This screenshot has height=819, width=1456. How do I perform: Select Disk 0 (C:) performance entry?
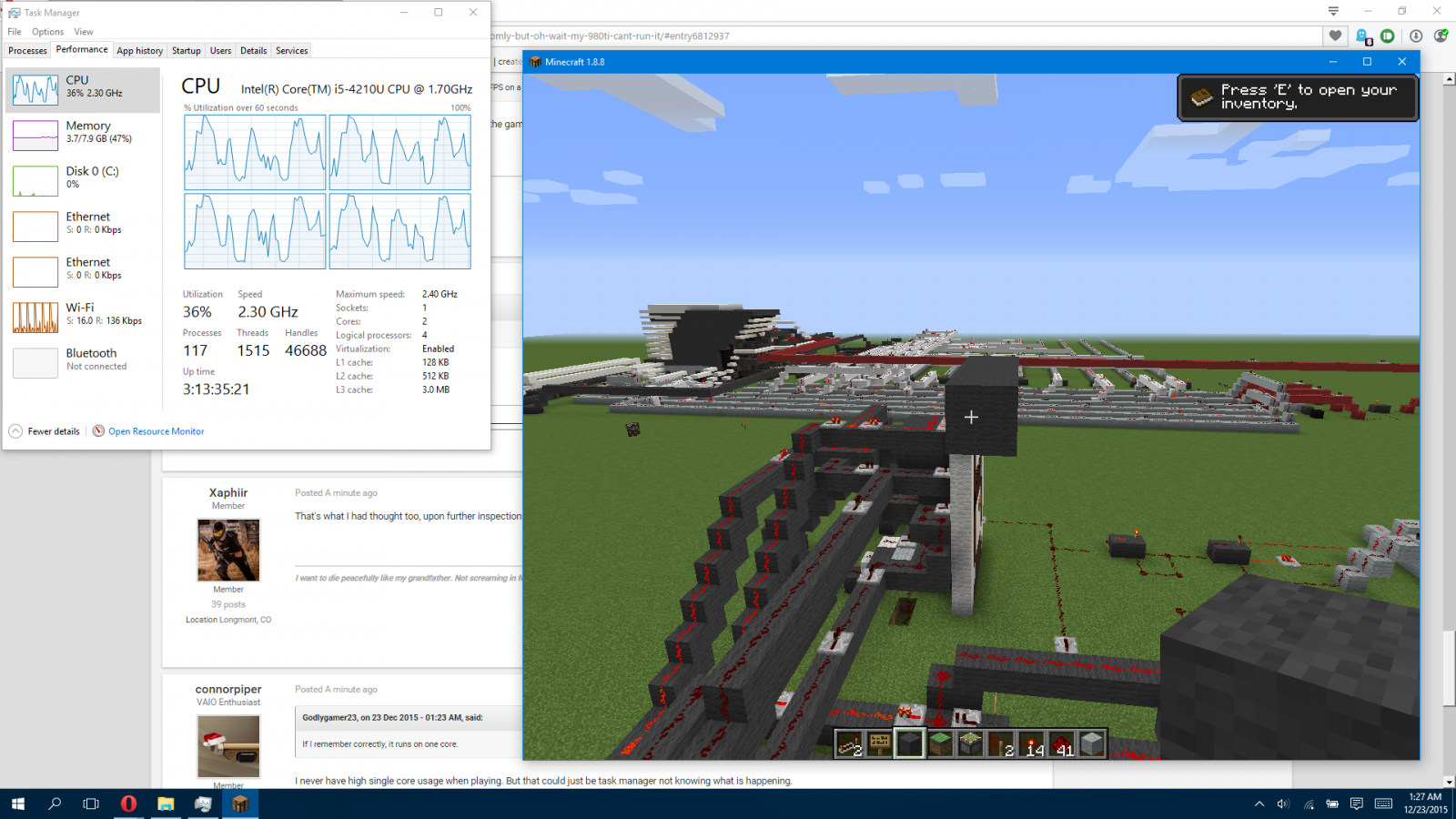tap(83, 181)
